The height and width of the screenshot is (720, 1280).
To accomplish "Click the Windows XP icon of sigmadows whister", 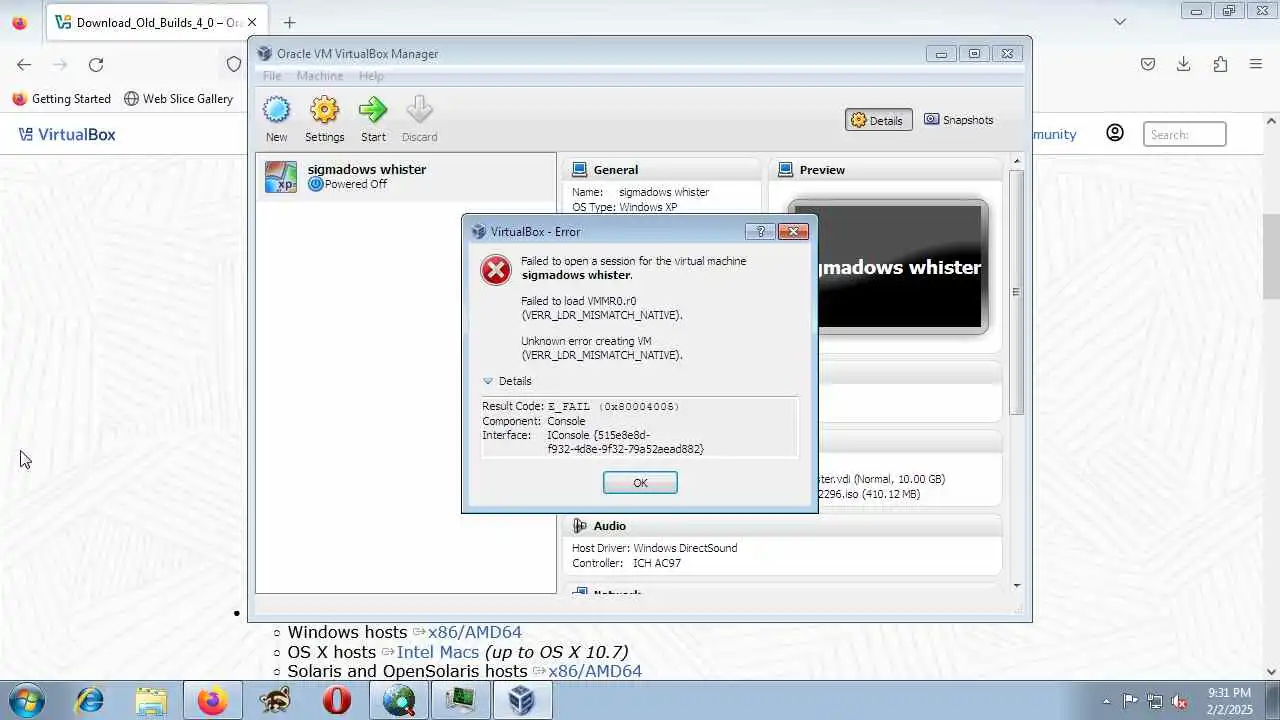I will coord(280,177).
